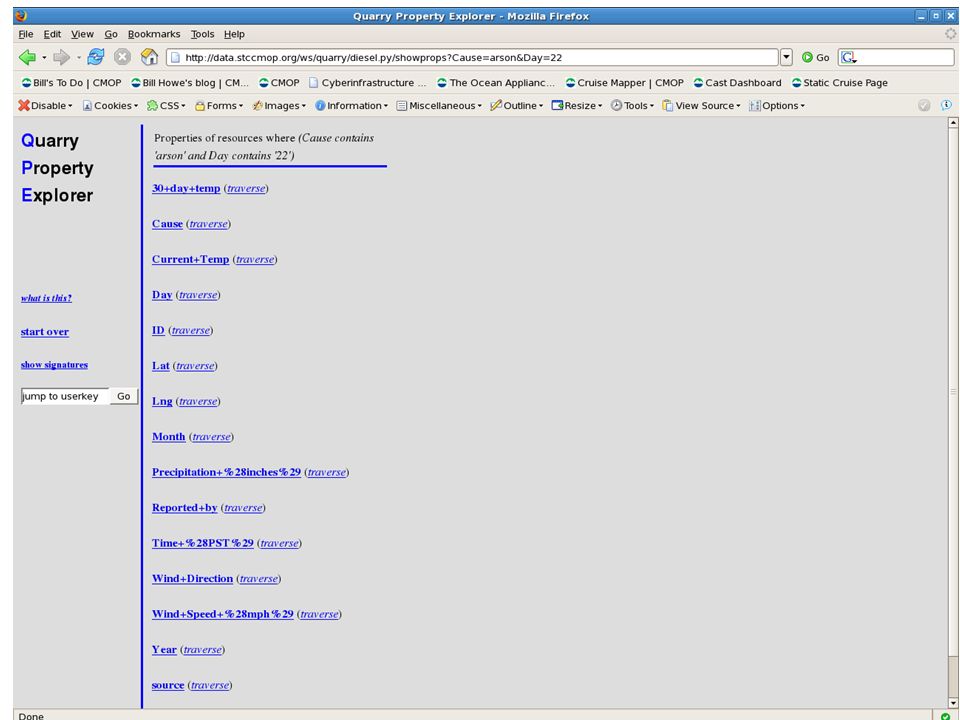Open the Cyberinfrastructure bookmark
The image size is (960, 720).
[367, 83]
